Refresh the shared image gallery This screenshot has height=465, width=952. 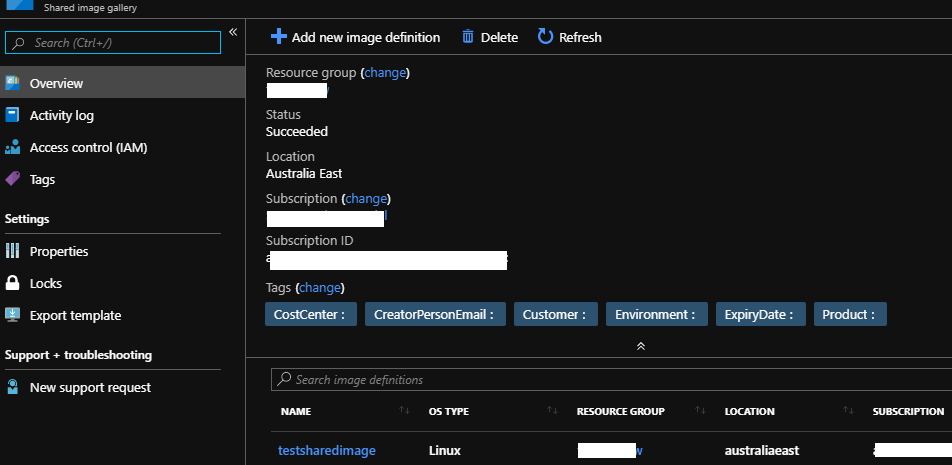(x=569, y=37)
